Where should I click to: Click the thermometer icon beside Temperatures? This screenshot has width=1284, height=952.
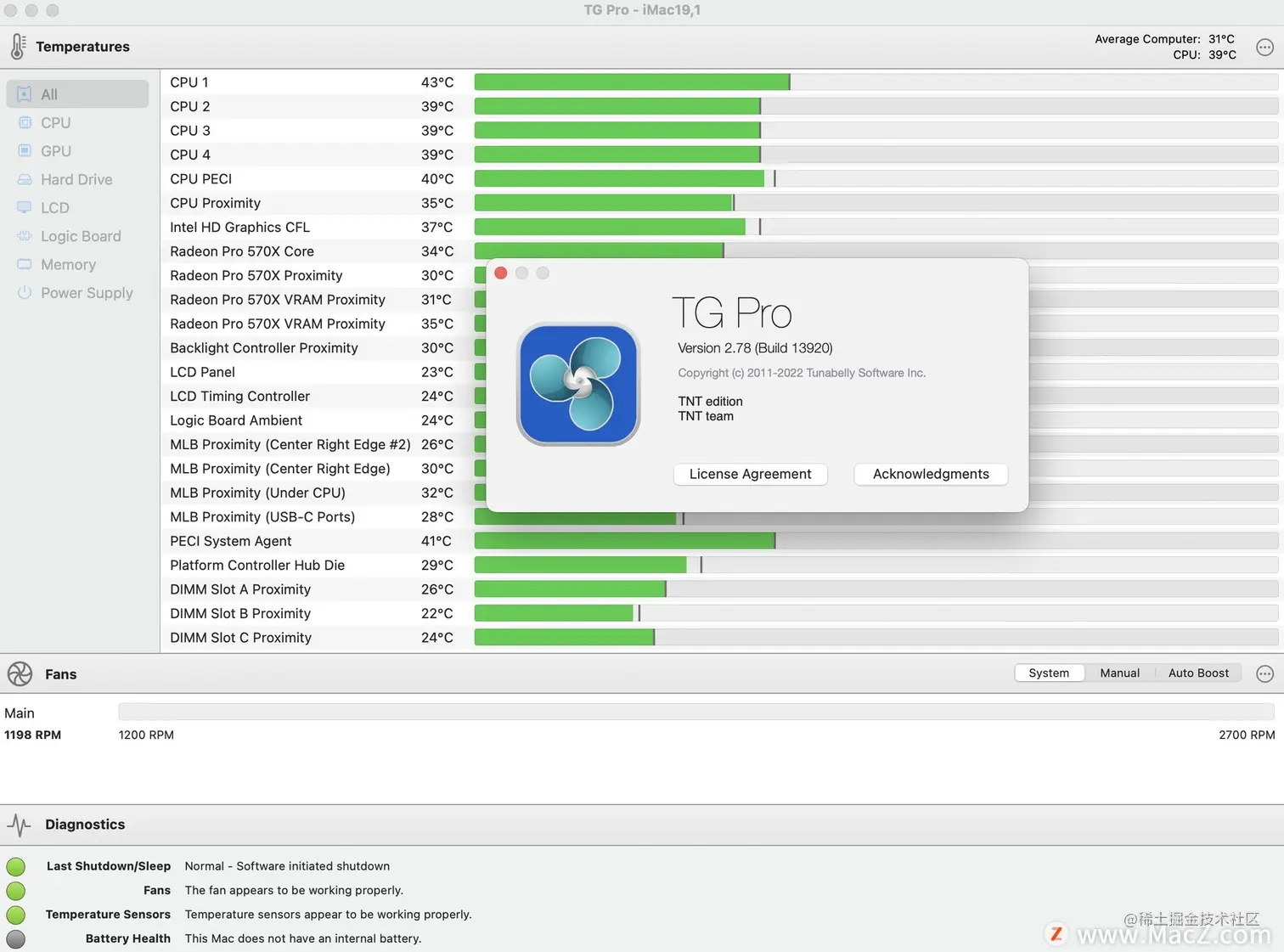18,47
